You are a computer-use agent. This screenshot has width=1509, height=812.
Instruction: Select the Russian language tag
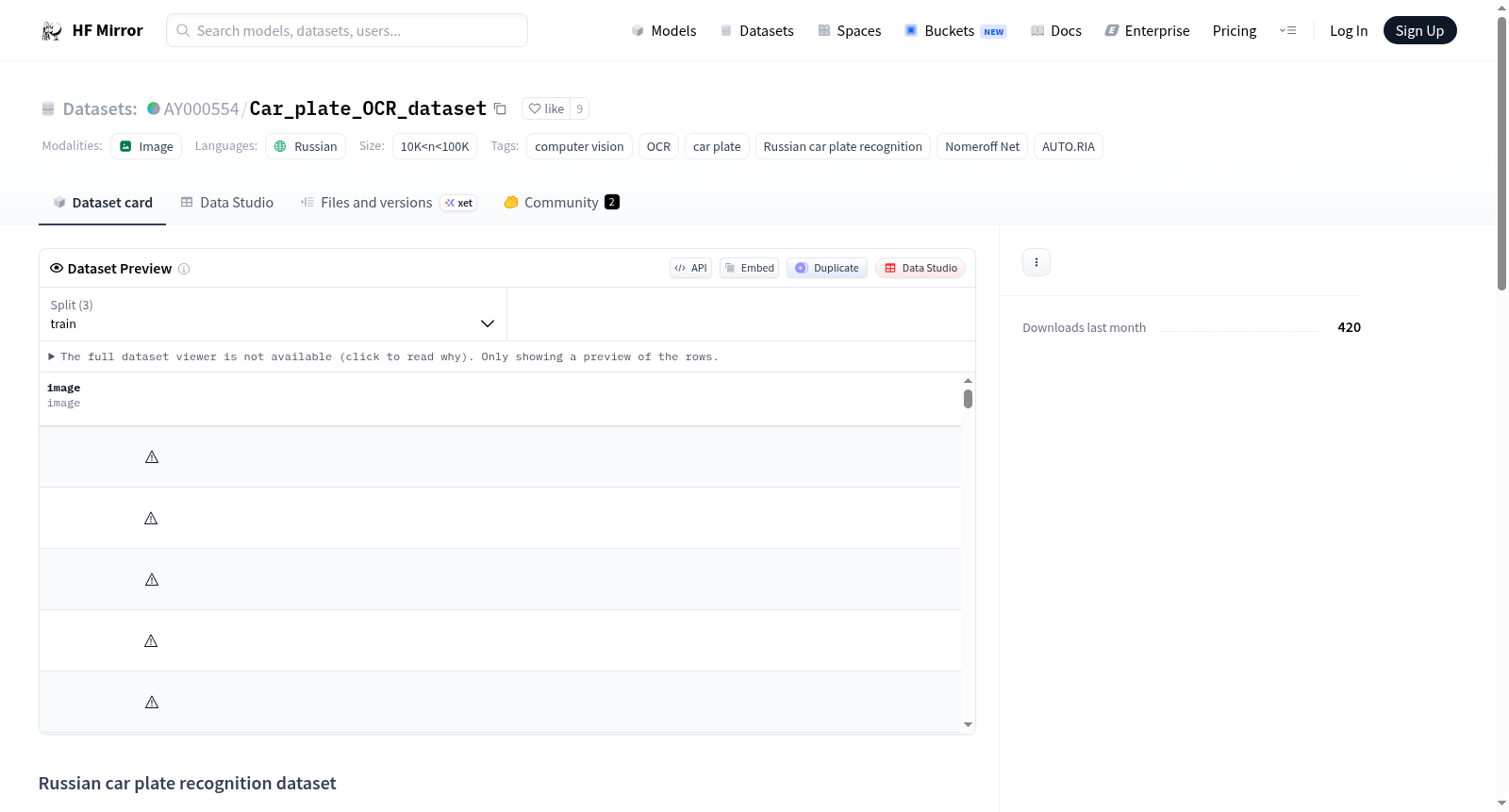[306, 146]
